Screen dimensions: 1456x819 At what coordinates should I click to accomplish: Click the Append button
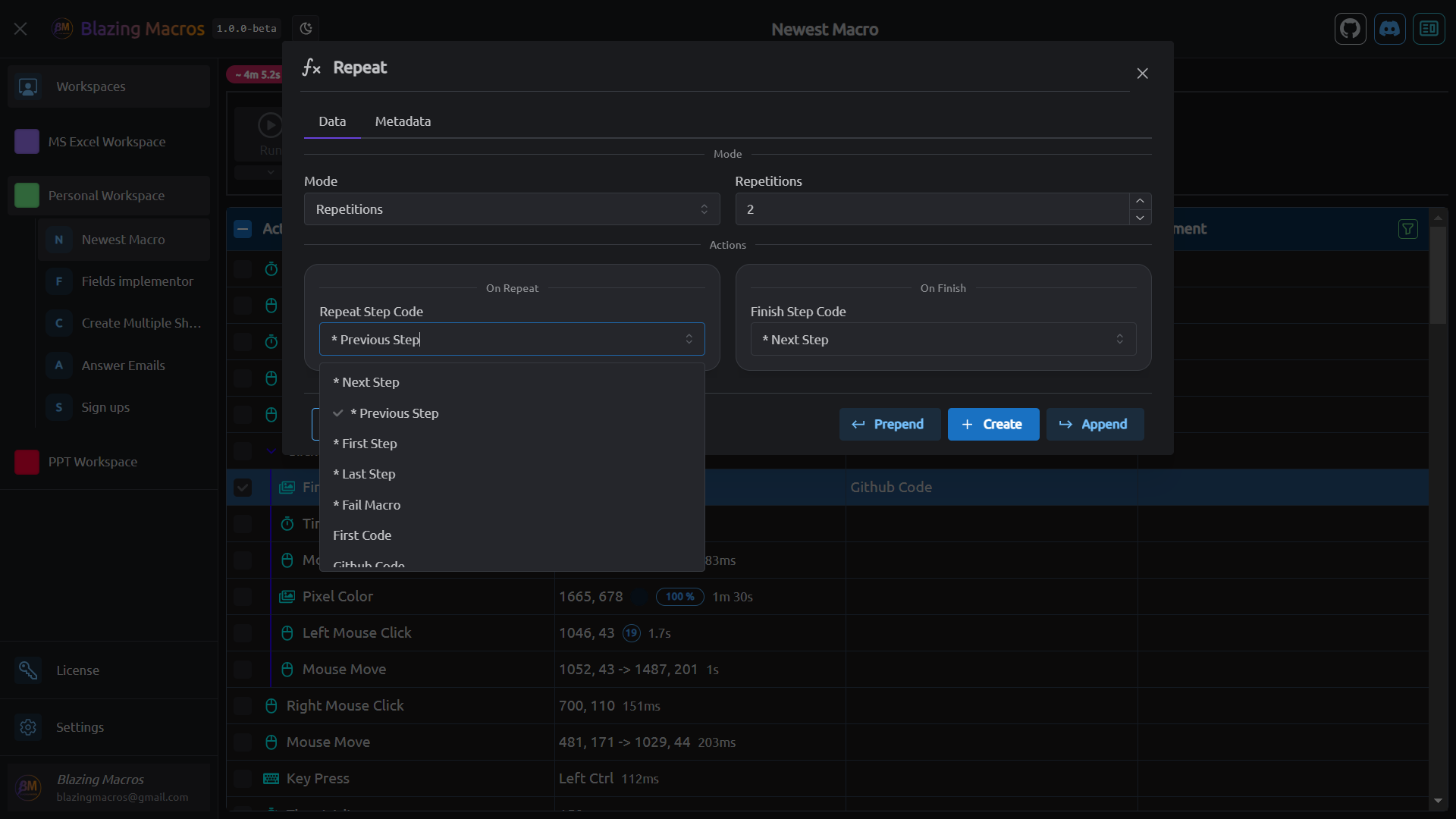coord(1094,425)
